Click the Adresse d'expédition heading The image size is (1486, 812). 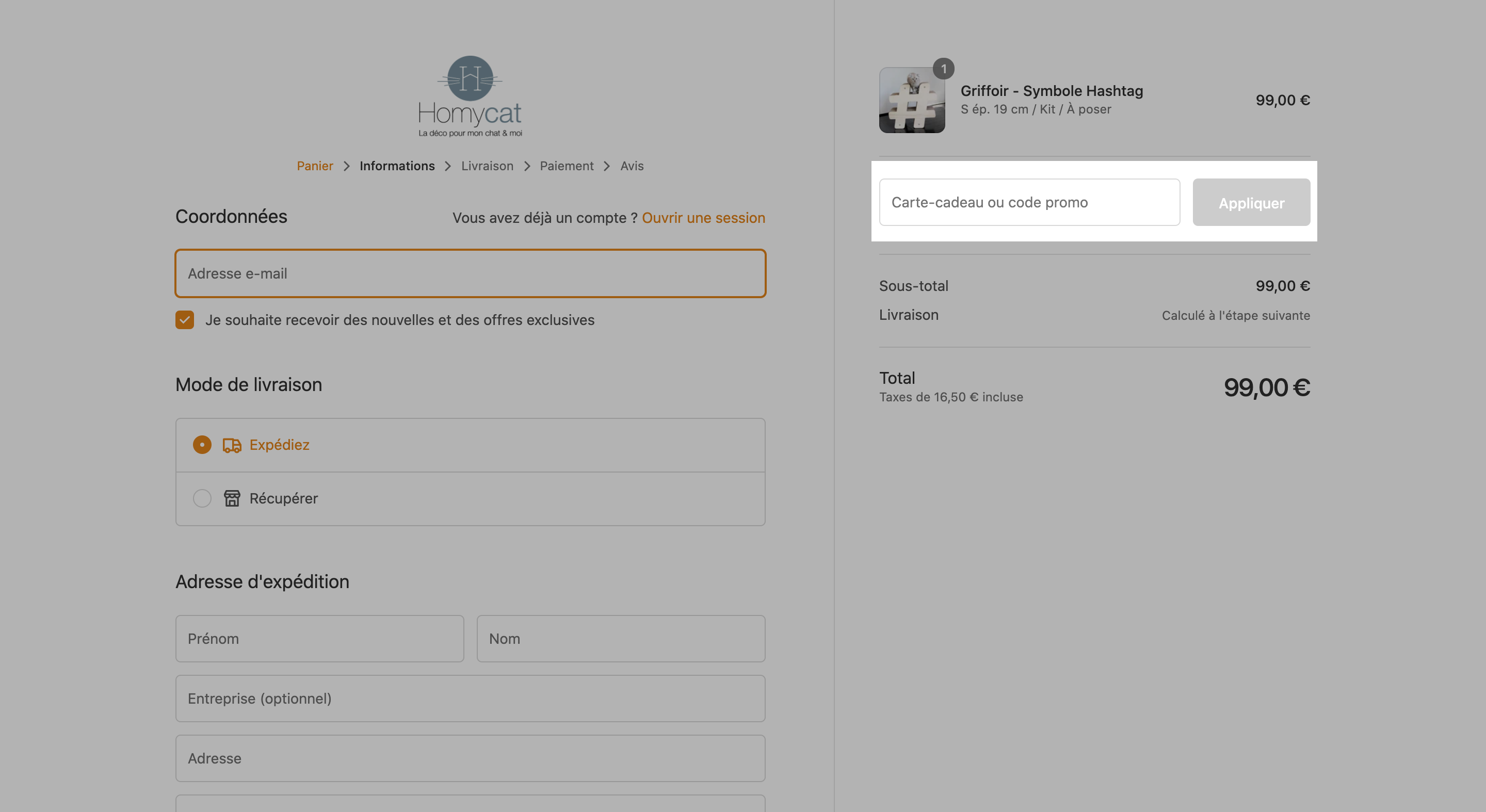(x=262, y=582)
